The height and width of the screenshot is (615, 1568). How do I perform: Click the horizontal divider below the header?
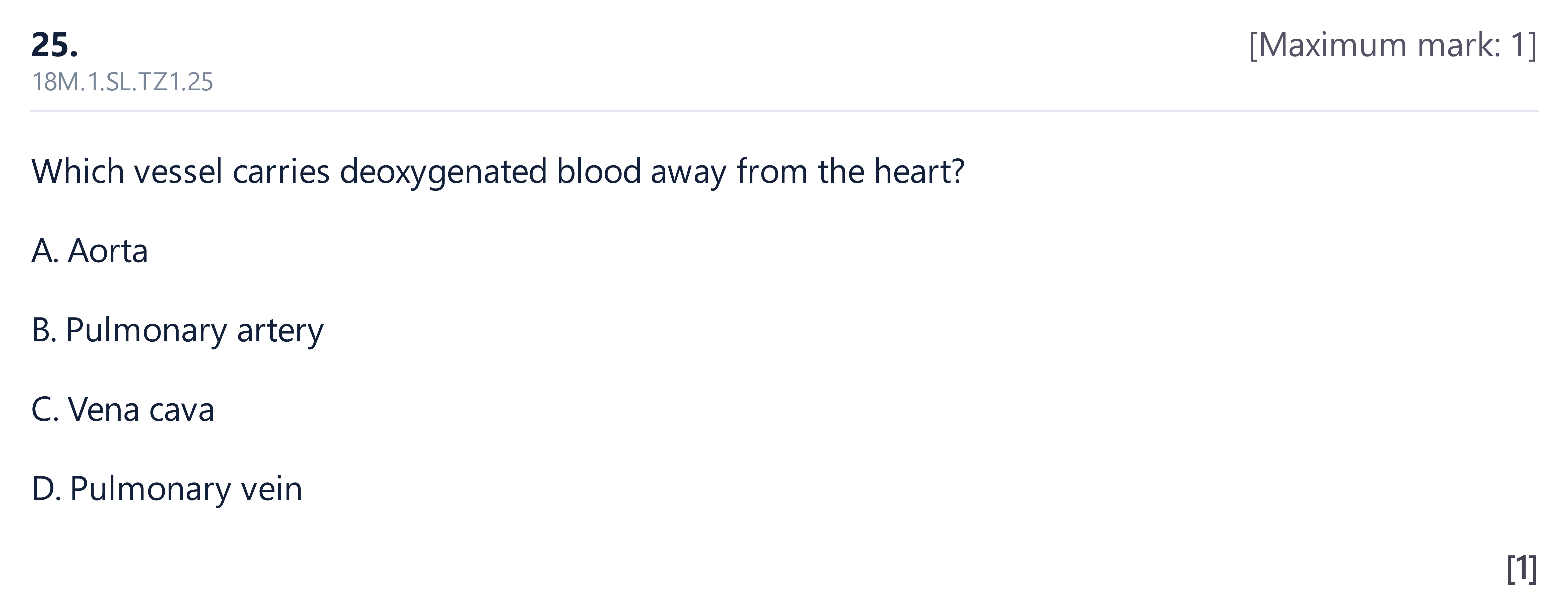click(x=784, y=111)
